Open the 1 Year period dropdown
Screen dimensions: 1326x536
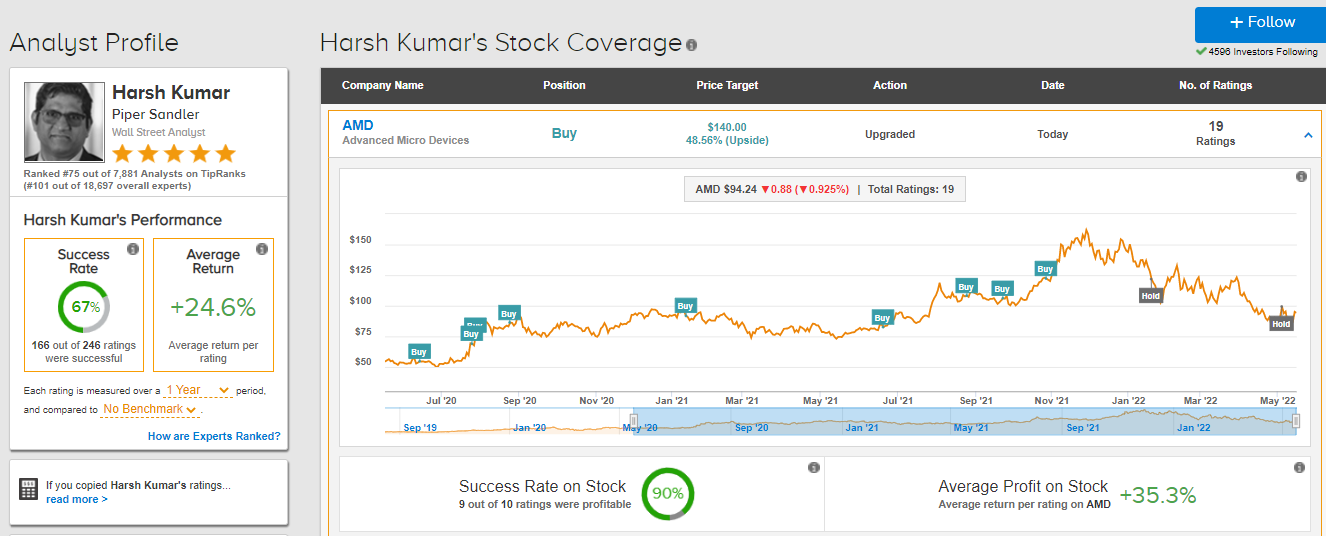pos(197,390)
